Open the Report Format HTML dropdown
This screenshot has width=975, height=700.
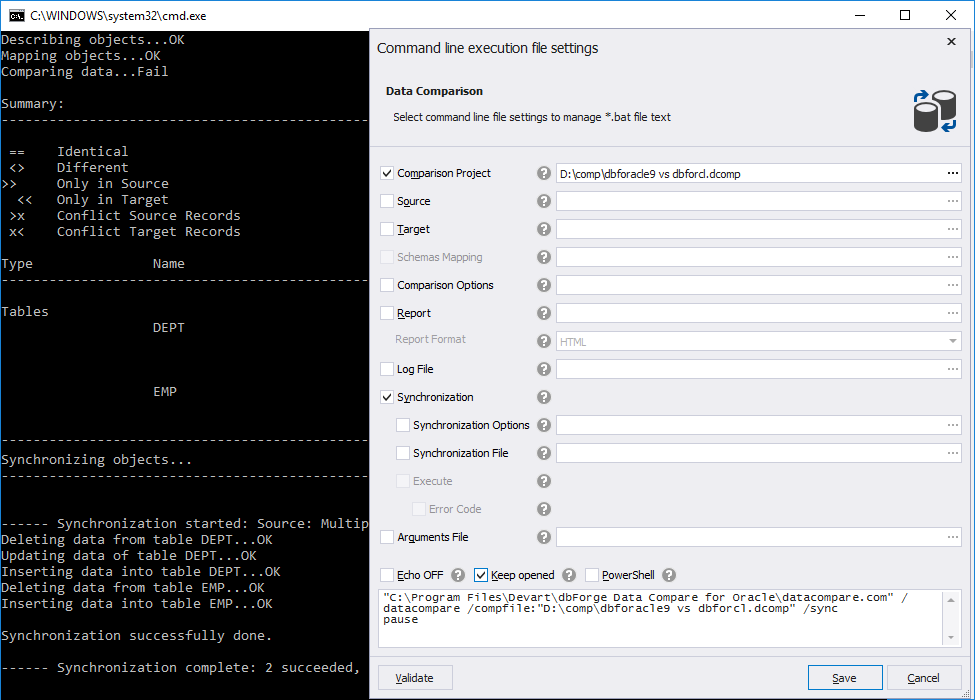[x=759, y=341]
